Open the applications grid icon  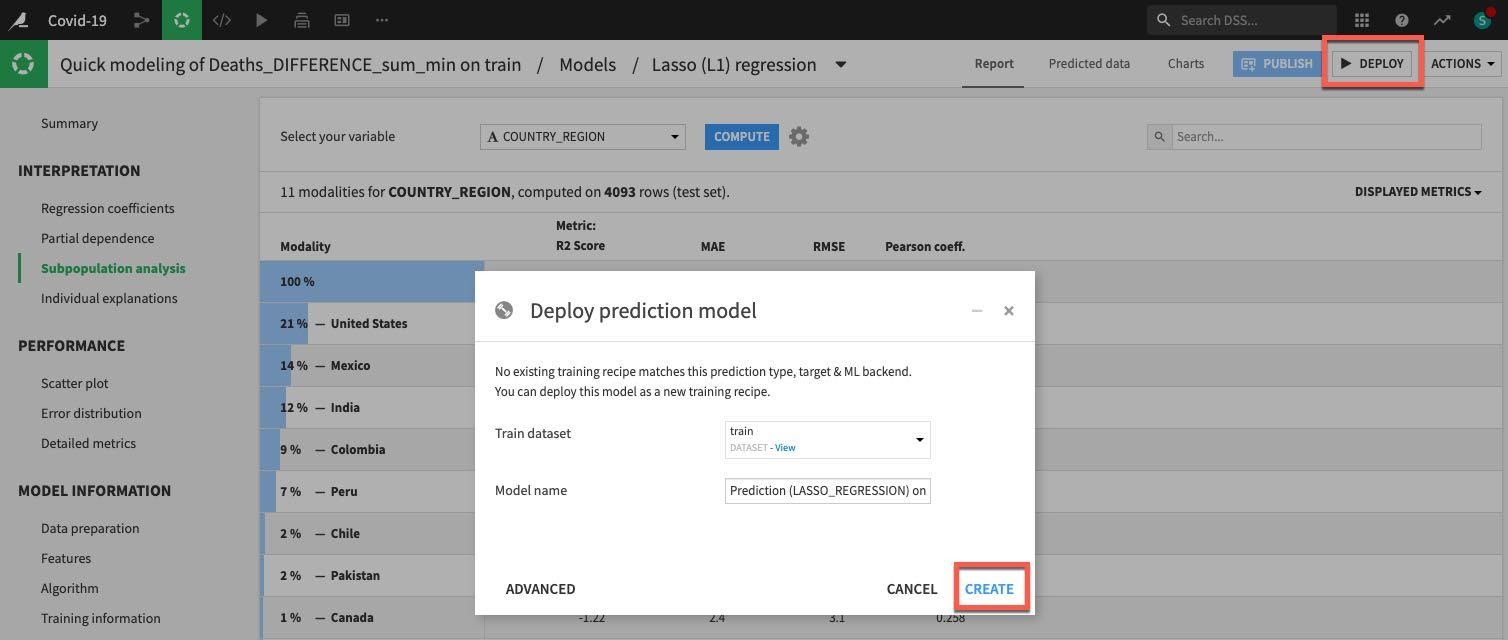tap(1362, 20)
